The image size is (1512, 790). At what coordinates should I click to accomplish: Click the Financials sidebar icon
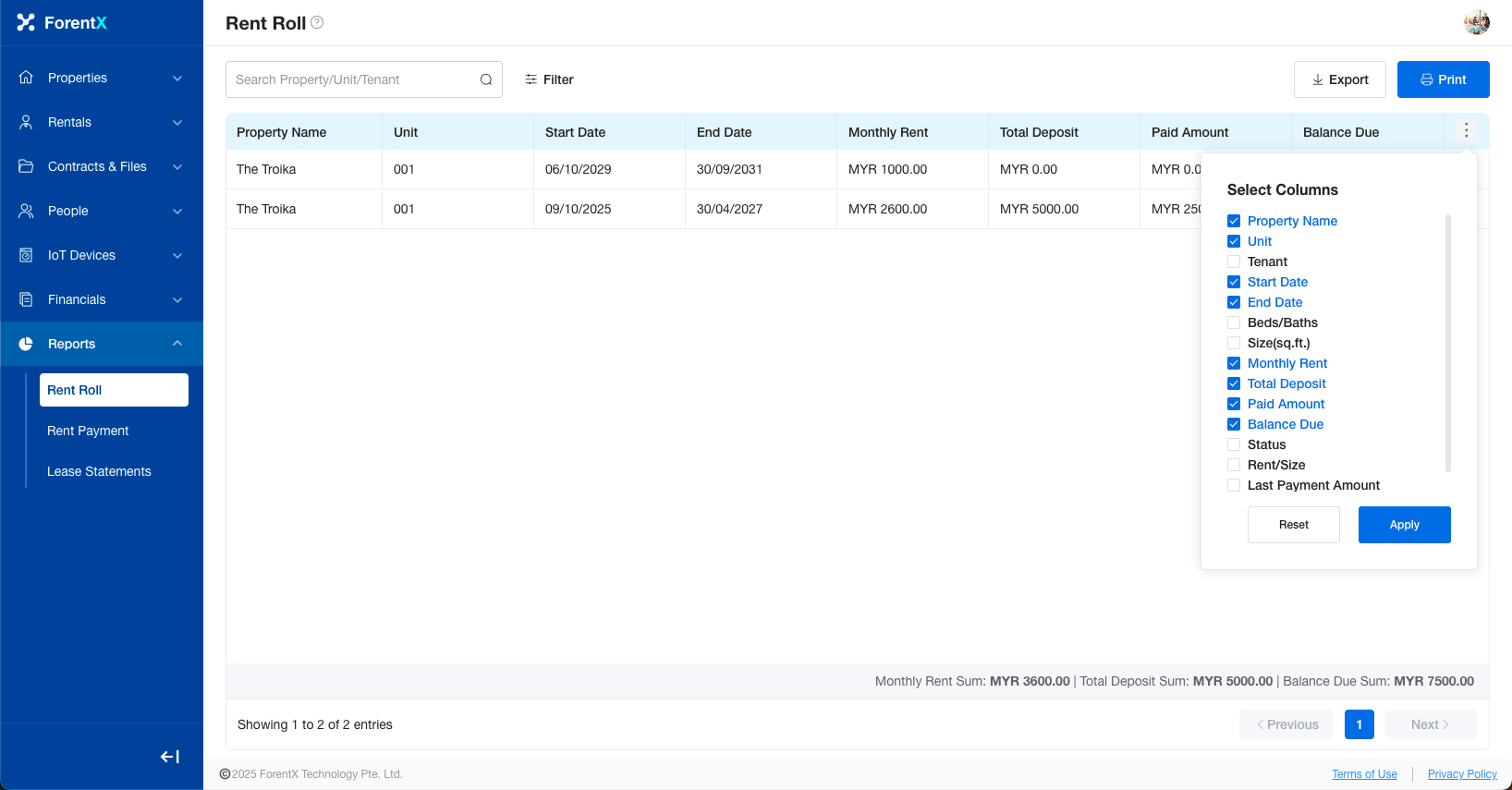coord(26,299)
